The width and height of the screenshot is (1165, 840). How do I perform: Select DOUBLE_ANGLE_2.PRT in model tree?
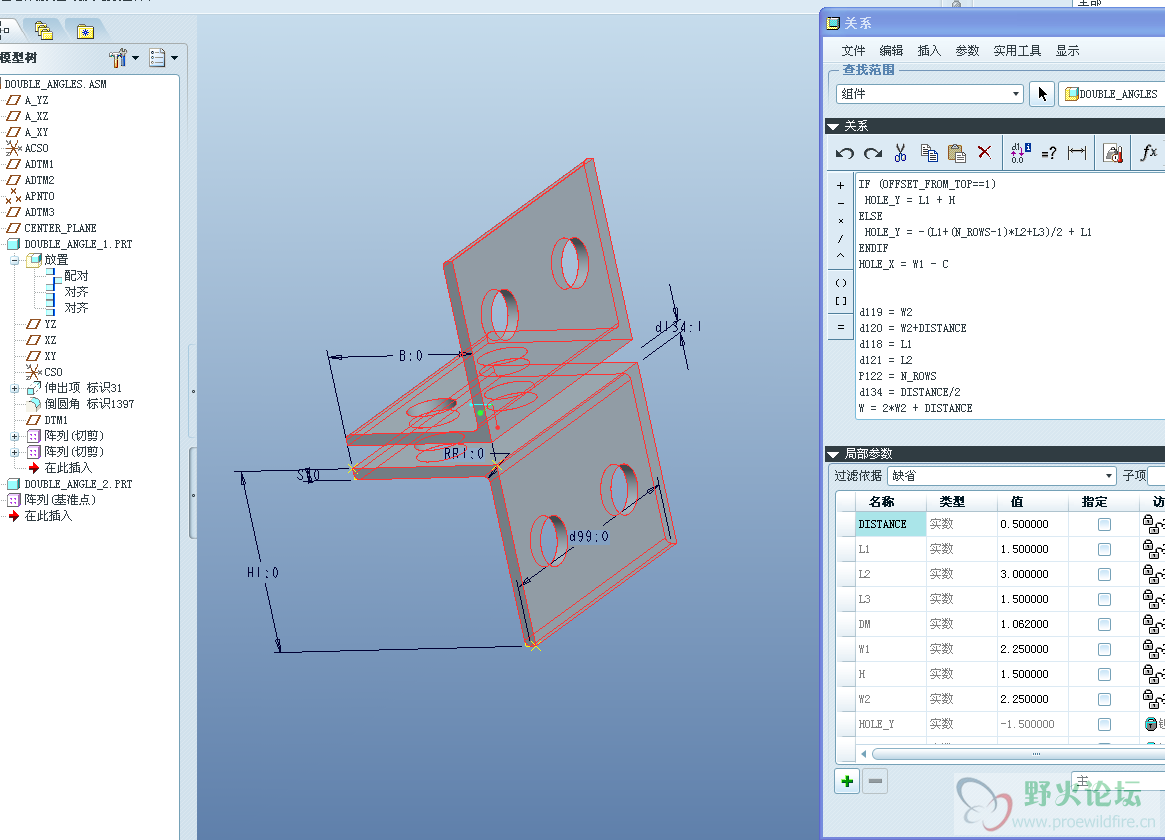coord(78,484)
